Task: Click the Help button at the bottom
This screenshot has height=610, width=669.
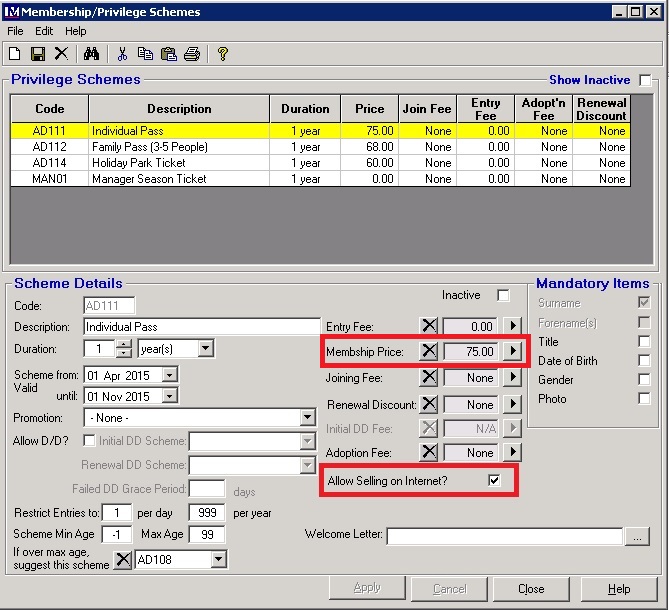Action: 619,589
